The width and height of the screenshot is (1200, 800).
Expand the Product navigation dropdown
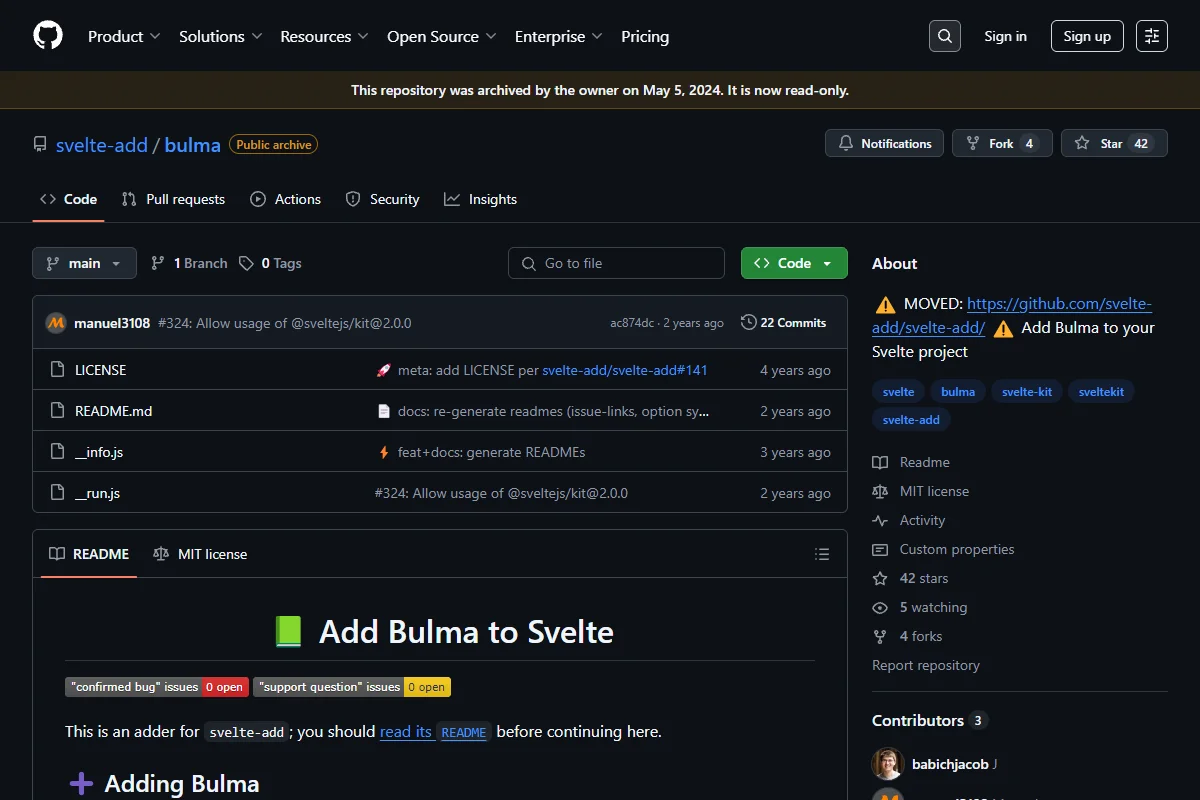pos(124,36)
